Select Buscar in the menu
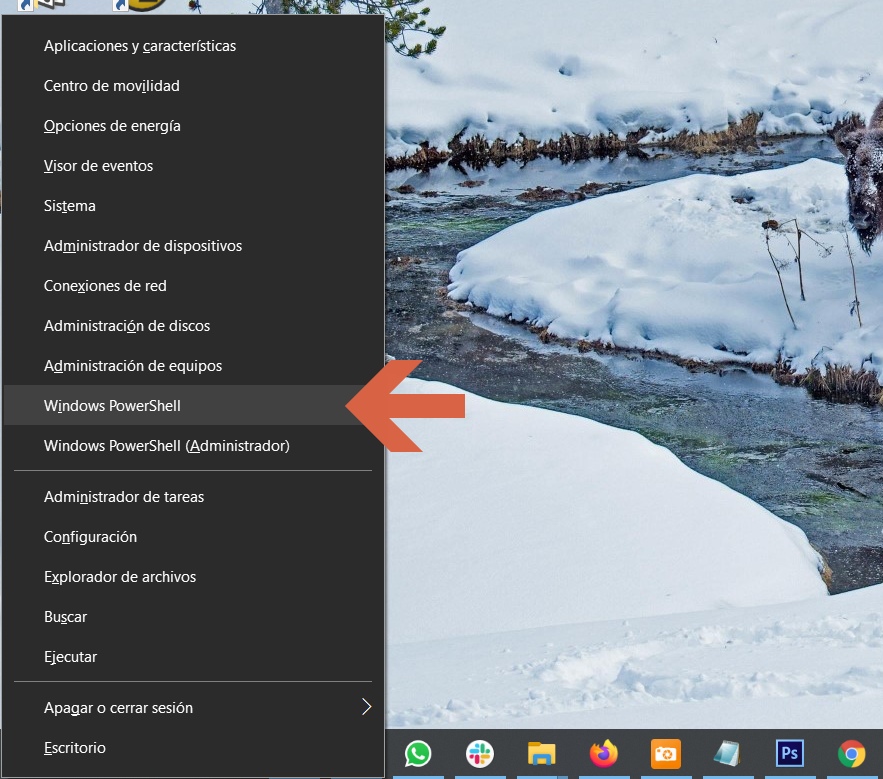The height and width of the screenshot is (779, 883). pos(193,617)
